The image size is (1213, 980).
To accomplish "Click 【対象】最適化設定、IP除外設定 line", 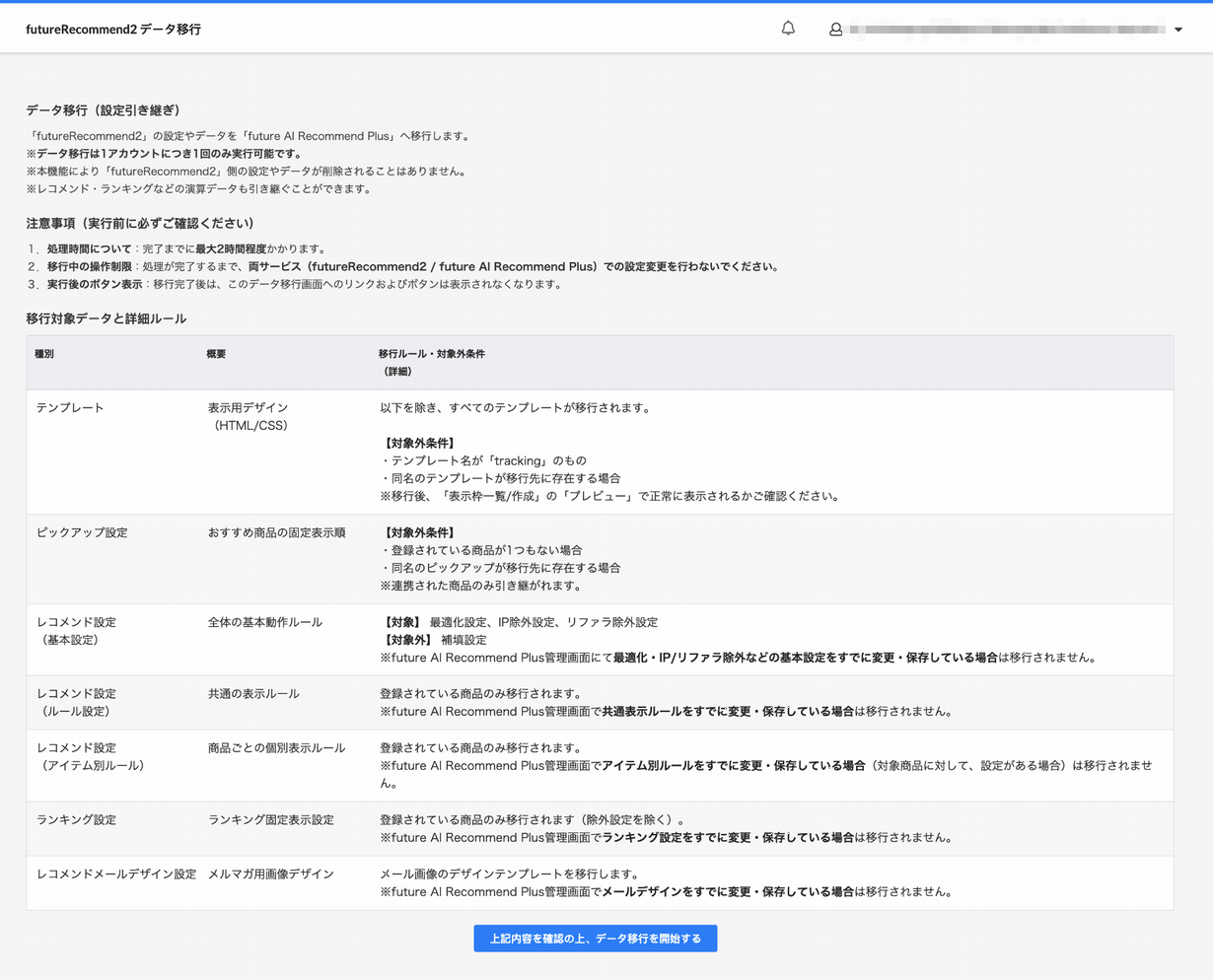I will click(x=519, y=622).
